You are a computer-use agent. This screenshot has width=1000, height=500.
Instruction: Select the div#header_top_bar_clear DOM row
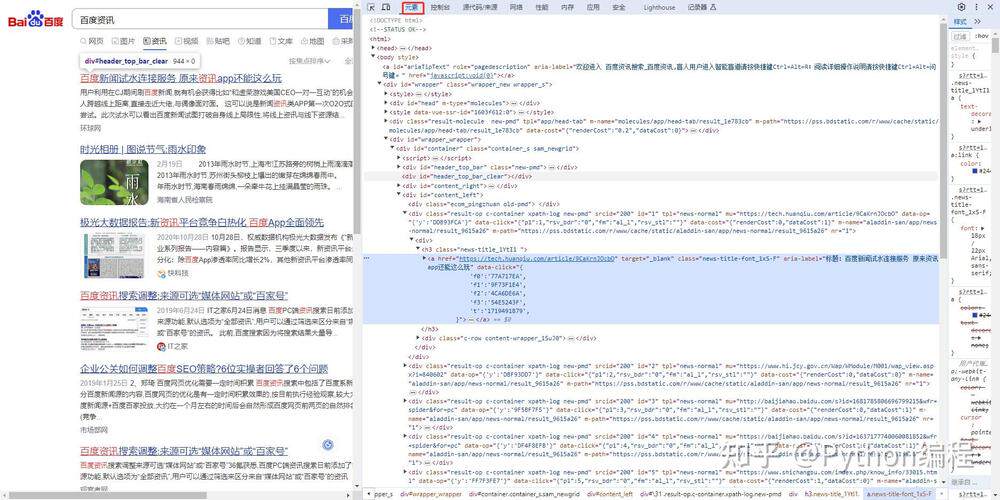click(x=651, y=176)
